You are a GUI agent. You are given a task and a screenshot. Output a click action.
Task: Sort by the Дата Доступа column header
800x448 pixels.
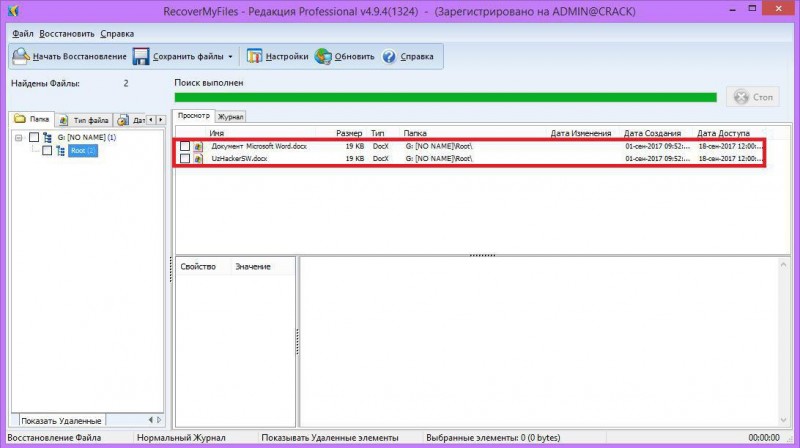[723, 133]
